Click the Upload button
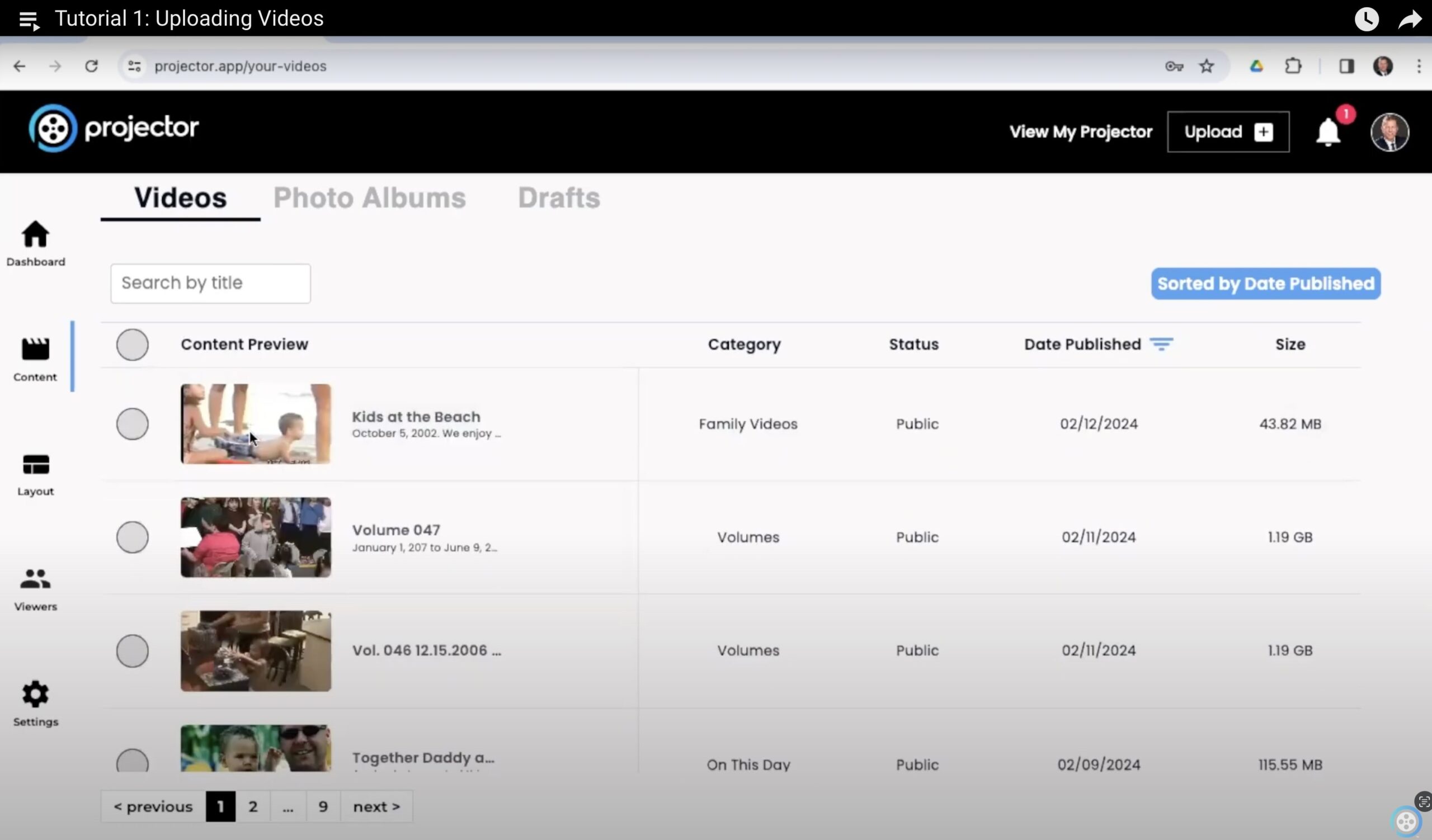 (1228, 132)
